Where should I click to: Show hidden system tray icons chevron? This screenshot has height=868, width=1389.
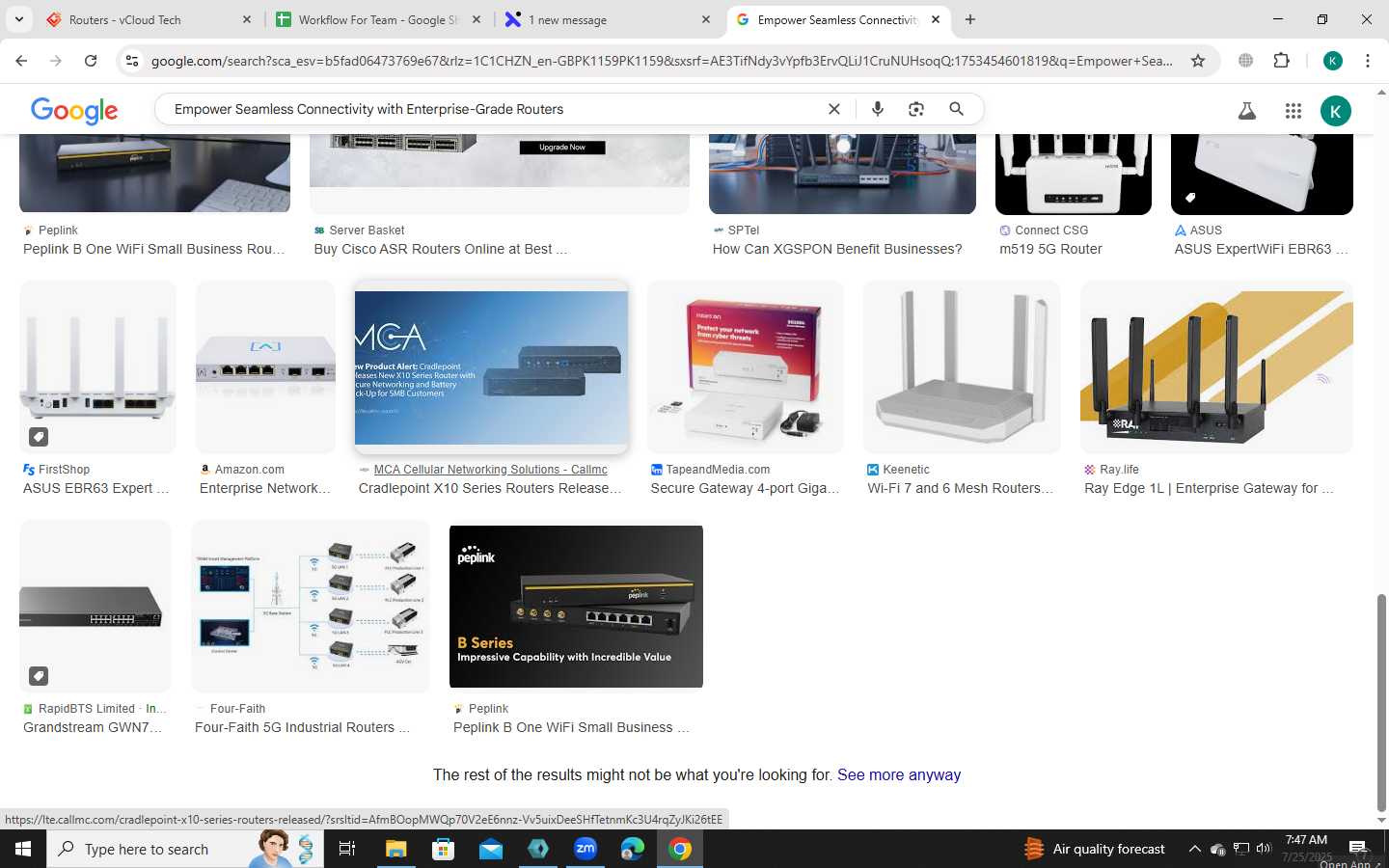click(1194, 849)
